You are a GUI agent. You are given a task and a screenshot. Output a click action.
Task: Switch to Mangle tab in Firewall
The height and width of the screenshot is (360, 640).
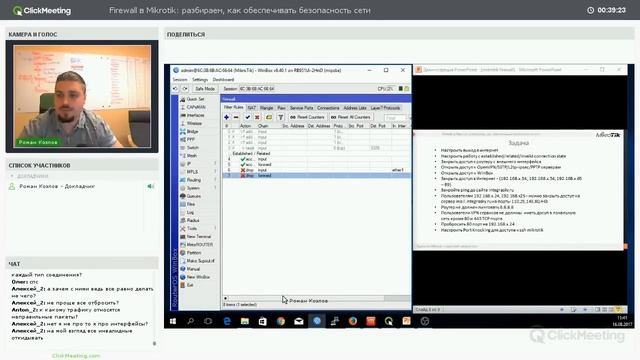click(x=267, y=108)
